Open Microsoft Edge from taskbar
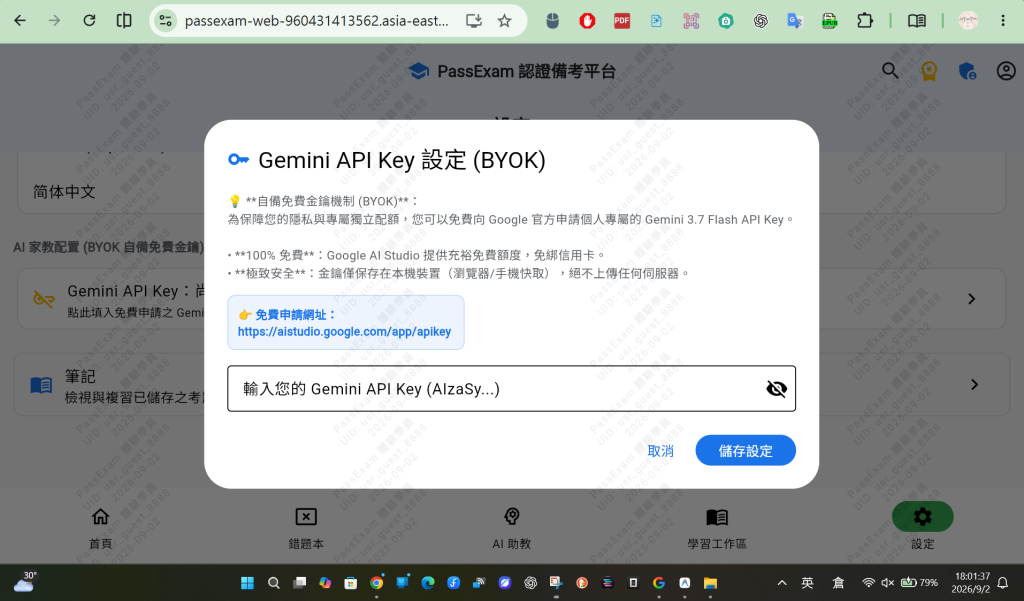The width and height of the screenshot is (1024, 601). pos(428,583)
